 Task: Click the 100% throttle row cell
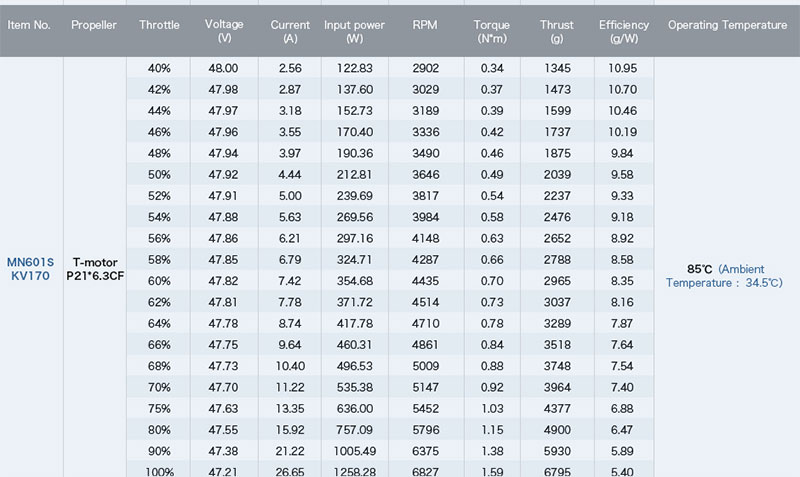(x=159, y=471)
